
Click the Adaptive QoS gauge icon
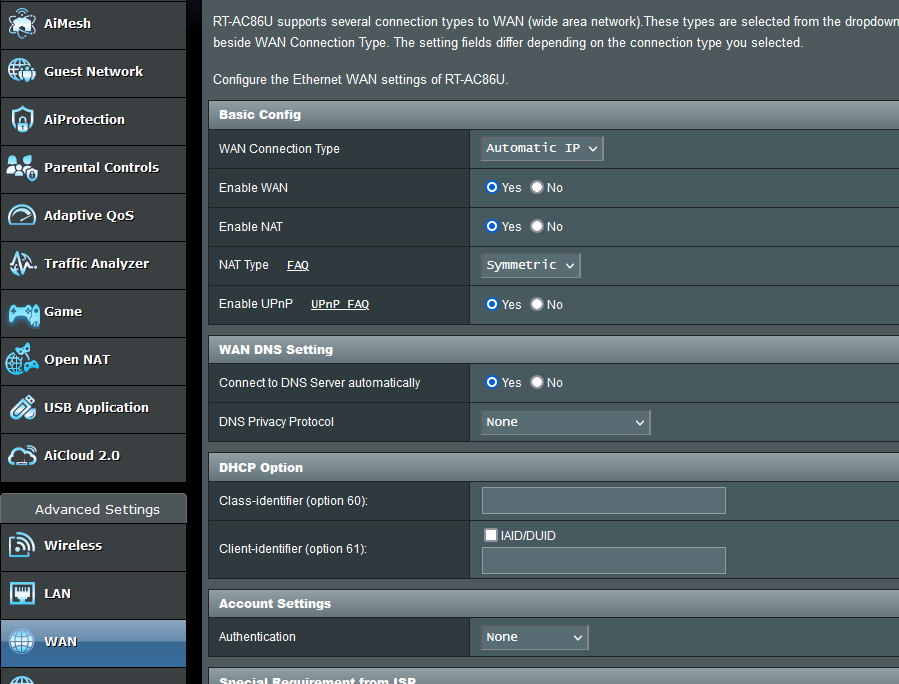click(x=22, y=216)
